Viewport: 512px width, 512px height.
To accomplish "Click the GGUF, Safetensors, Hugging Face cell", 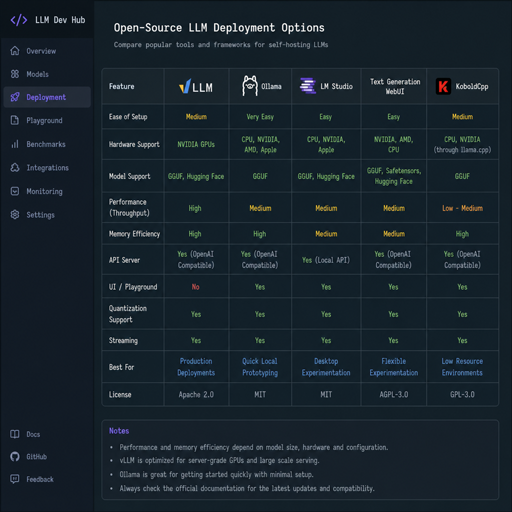I will click(x=394, y=176).
